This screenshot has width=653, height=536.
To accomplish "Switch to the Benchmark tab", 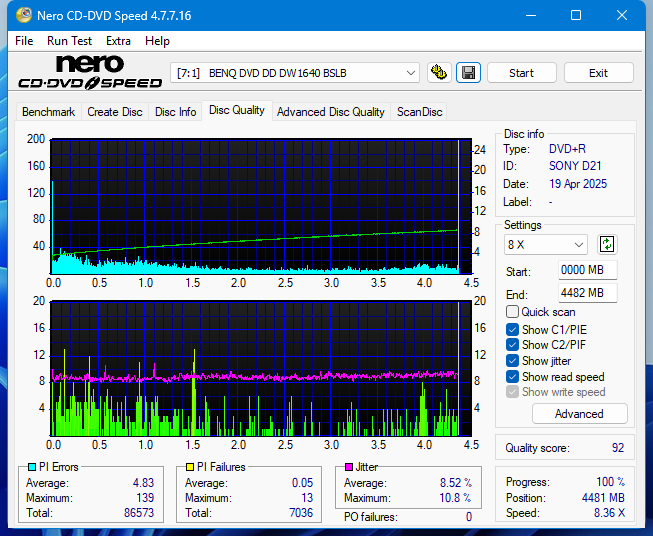I will (48, 112).
